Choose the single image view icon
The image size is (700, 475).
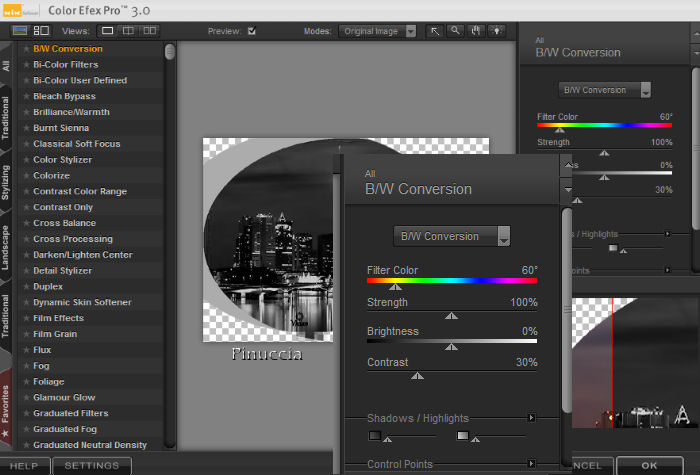click(x=107, y=31)
